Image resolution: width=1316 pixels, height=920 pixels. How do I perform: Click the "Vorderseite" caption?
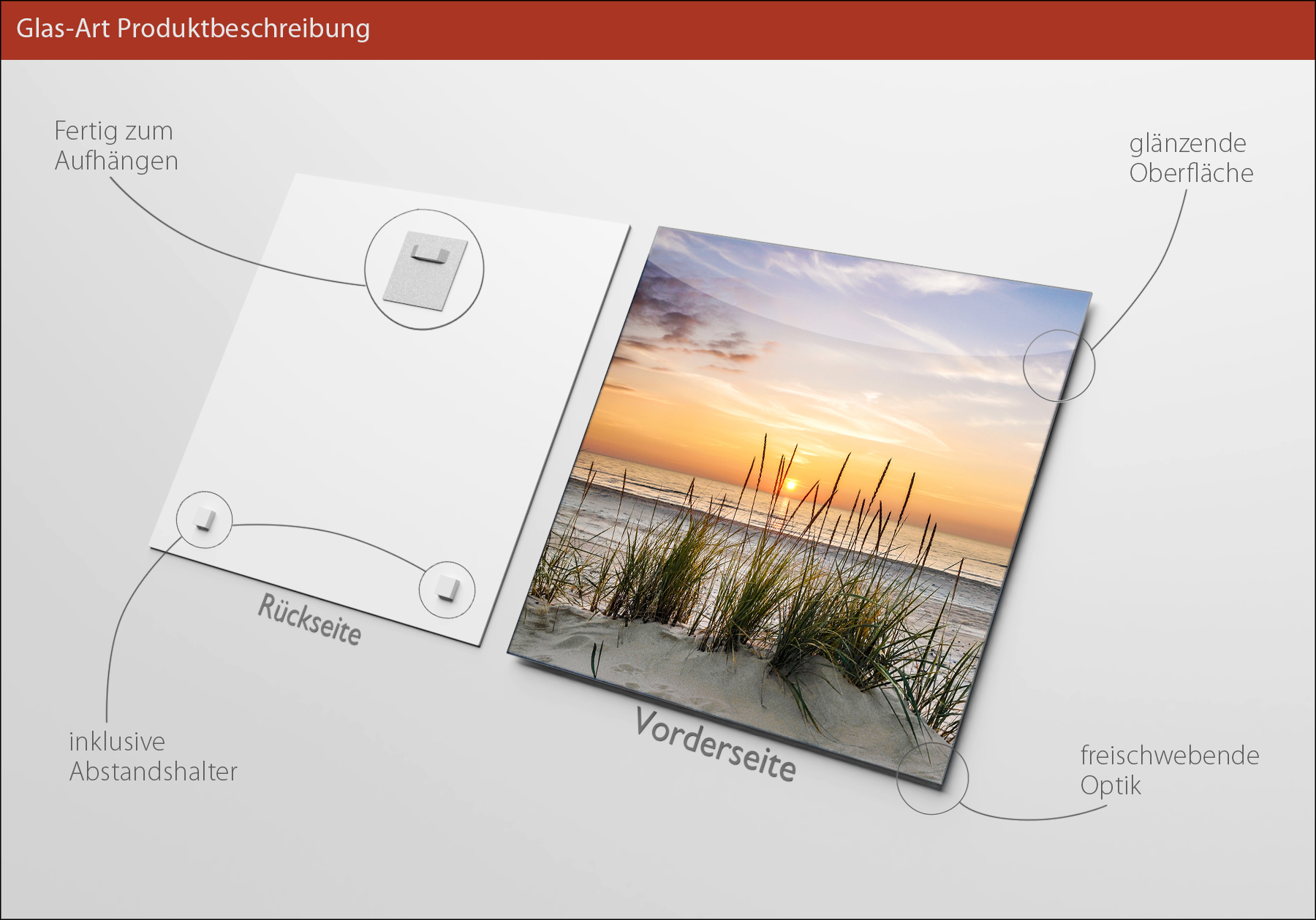[x=714, y=744]
